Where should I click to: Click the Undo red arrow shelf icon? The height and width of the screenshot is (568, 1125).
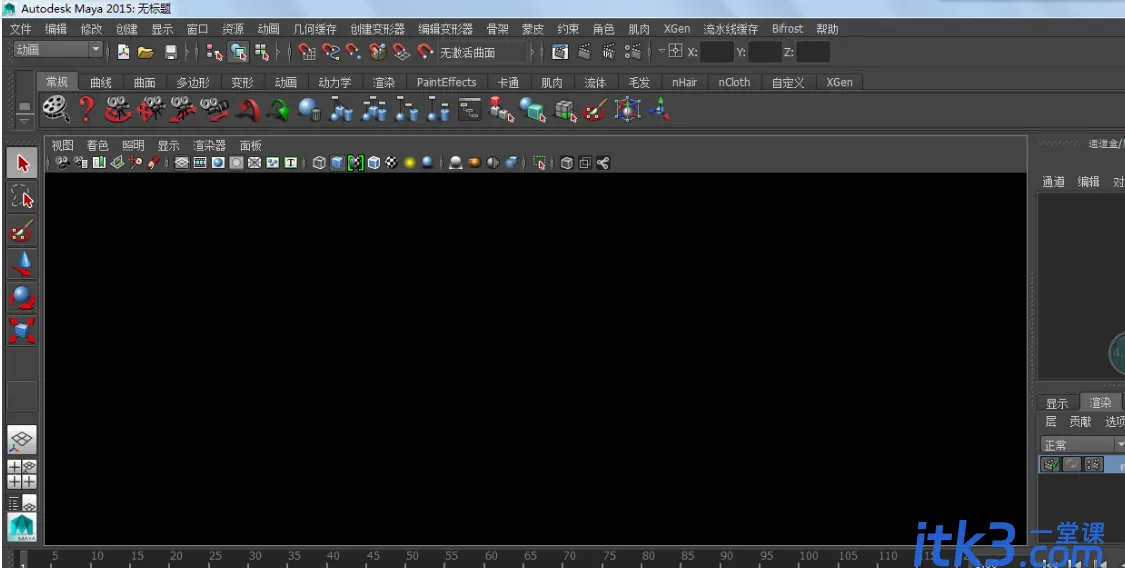pyautogui.click(x=248, y=110)
